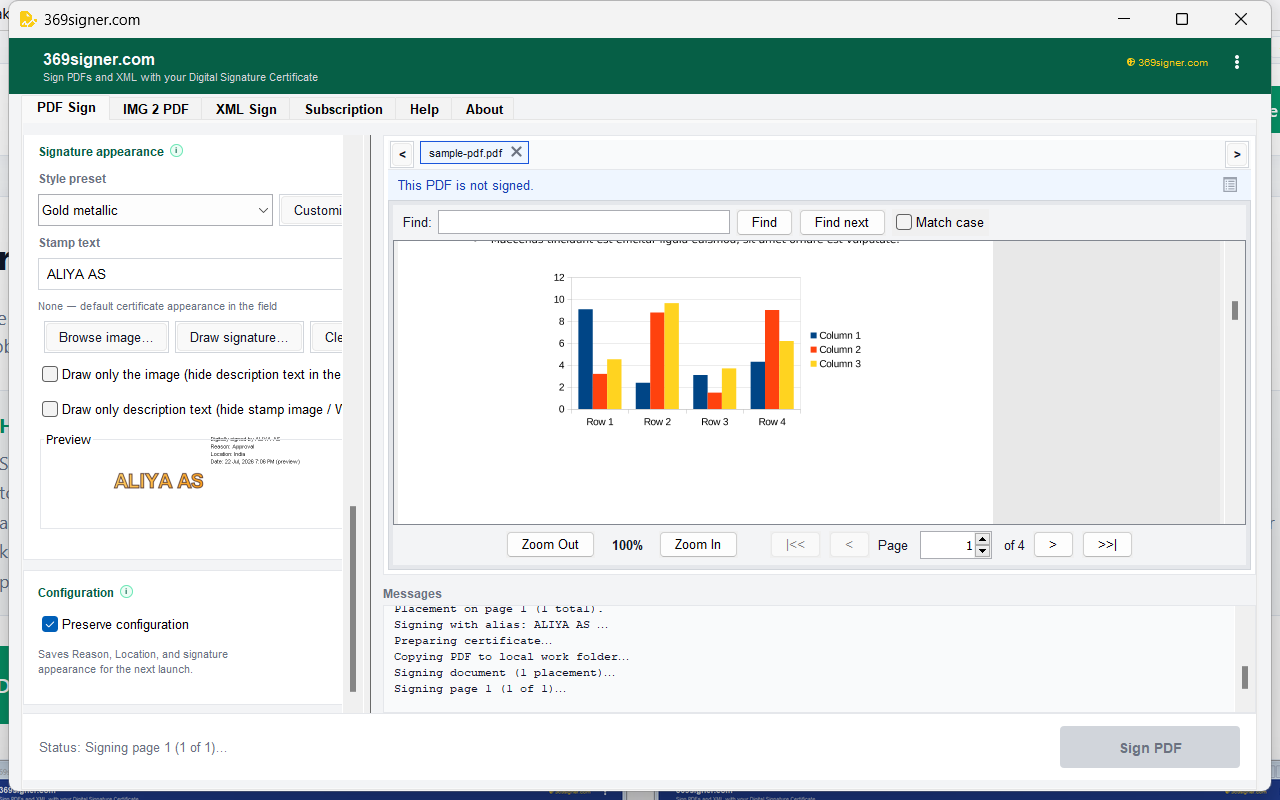Click Draw signature button

(239, 337)
